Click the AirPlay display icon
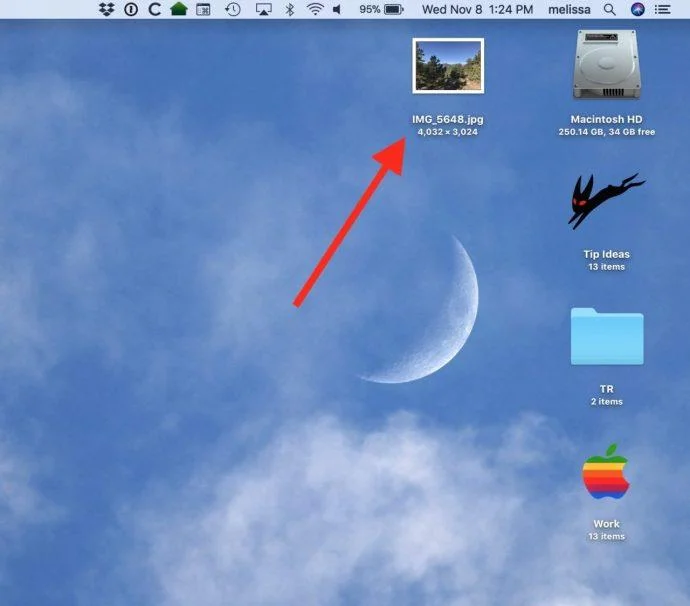Screen dimensions: 690x606 tap(263, 9)
